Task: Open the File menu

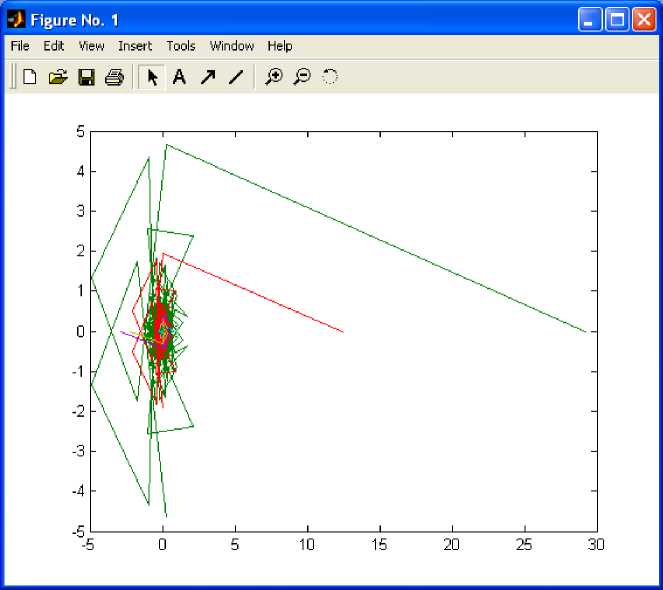Action: click(20, 46)
